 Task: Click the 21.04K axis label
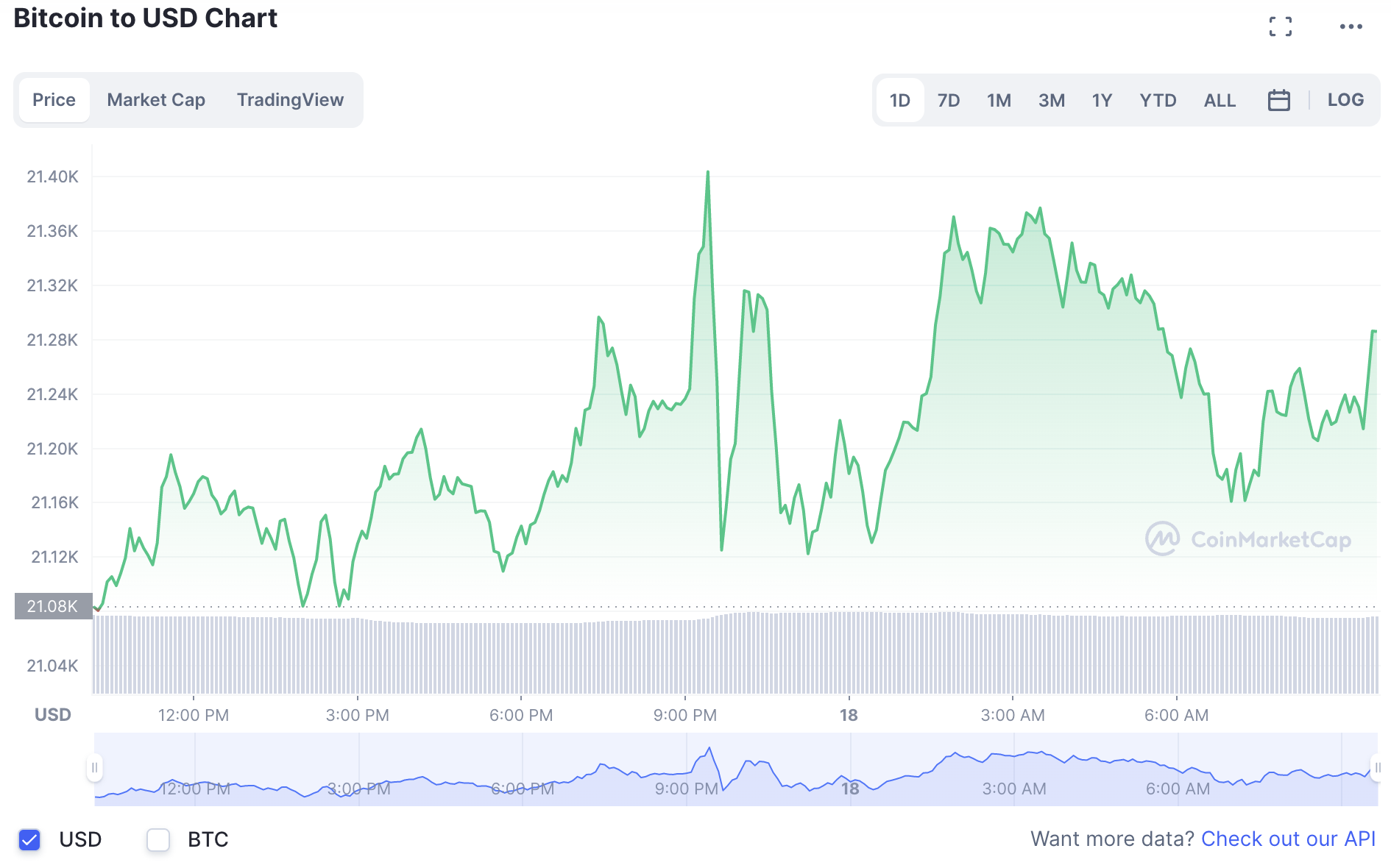(52, 666)
